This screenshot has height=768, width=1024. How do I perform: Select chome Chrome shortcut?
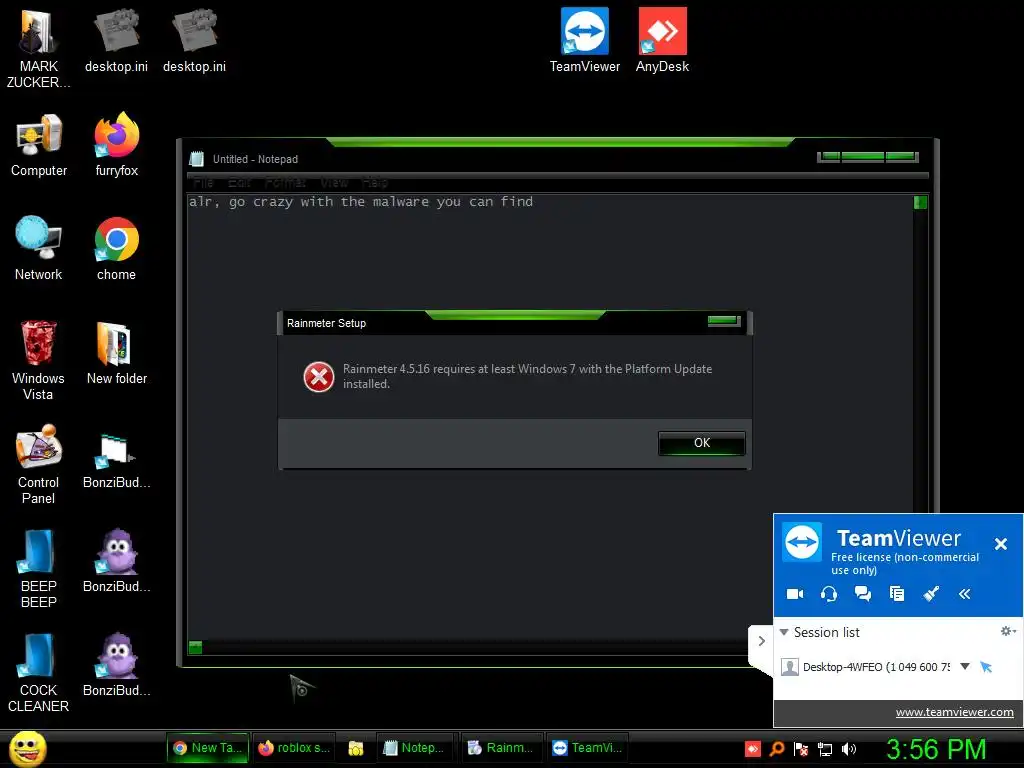pyautogui.click(x=116, y=249)
